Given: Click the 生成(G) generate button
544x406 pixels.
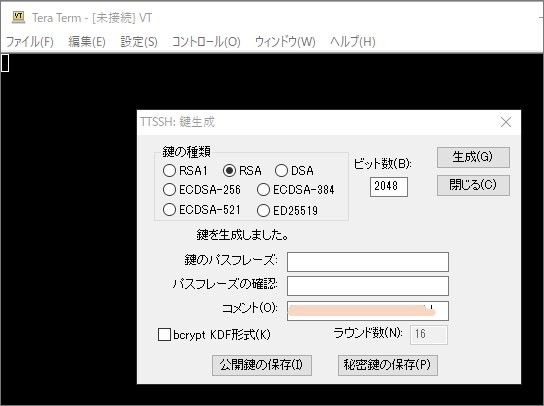Looking at the screenshot, I should coord(473,157).
